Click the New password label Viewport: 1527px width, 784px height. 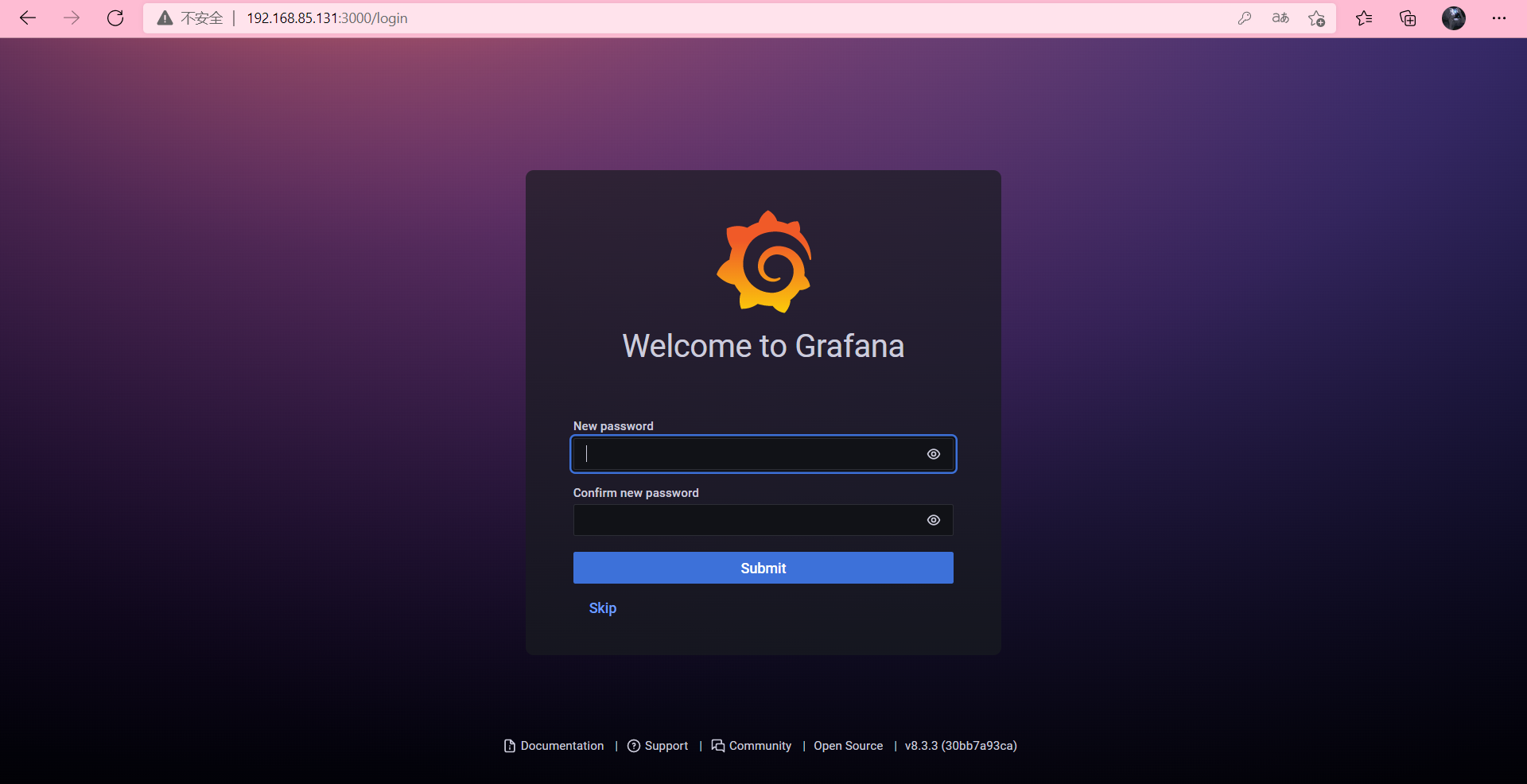tap(613, 426)
